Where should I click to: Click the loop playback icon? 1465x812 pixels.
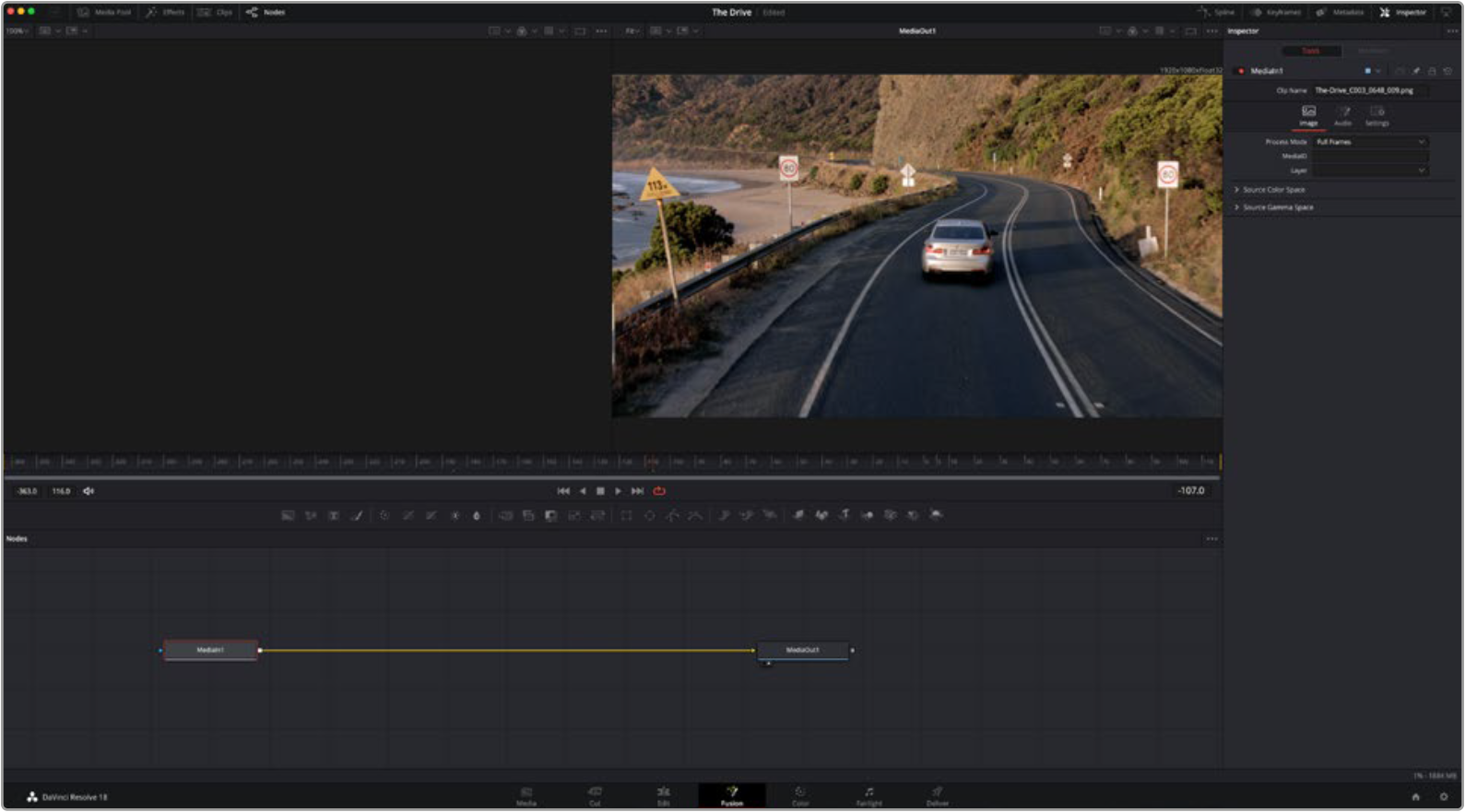pos(659,491)
